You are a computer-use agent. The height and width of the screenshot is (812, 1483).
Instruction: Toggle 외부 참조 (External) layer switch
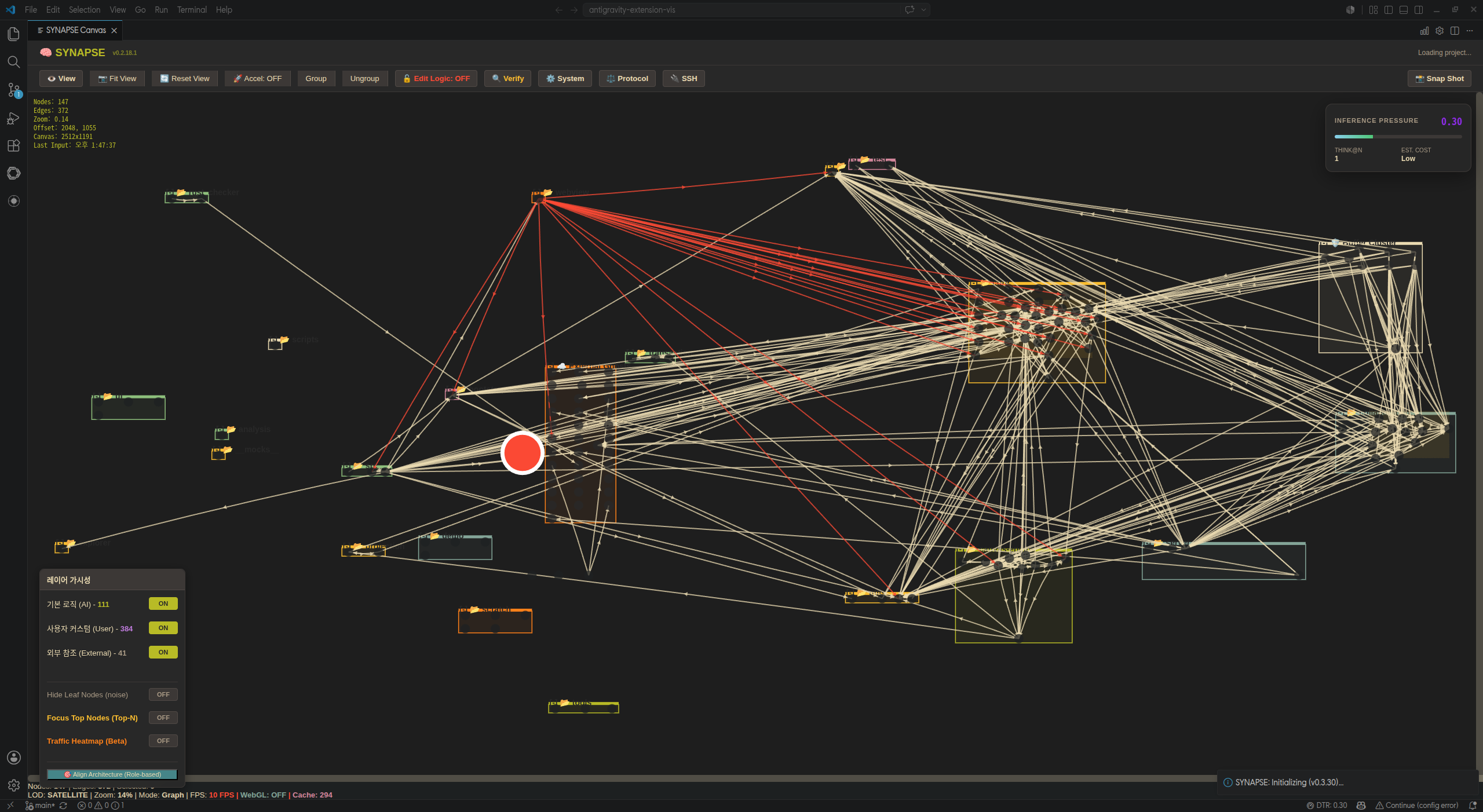[x=163, y=652]
